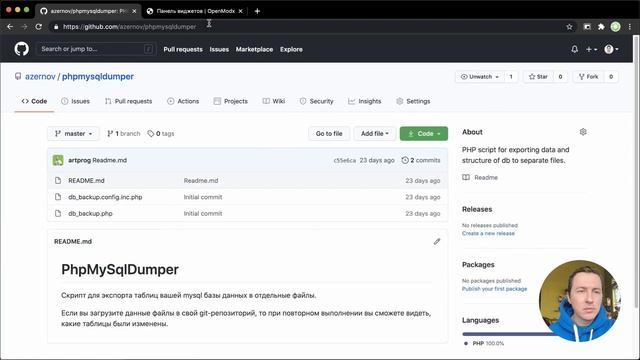Select the repository Settings tab

point(413,101)
